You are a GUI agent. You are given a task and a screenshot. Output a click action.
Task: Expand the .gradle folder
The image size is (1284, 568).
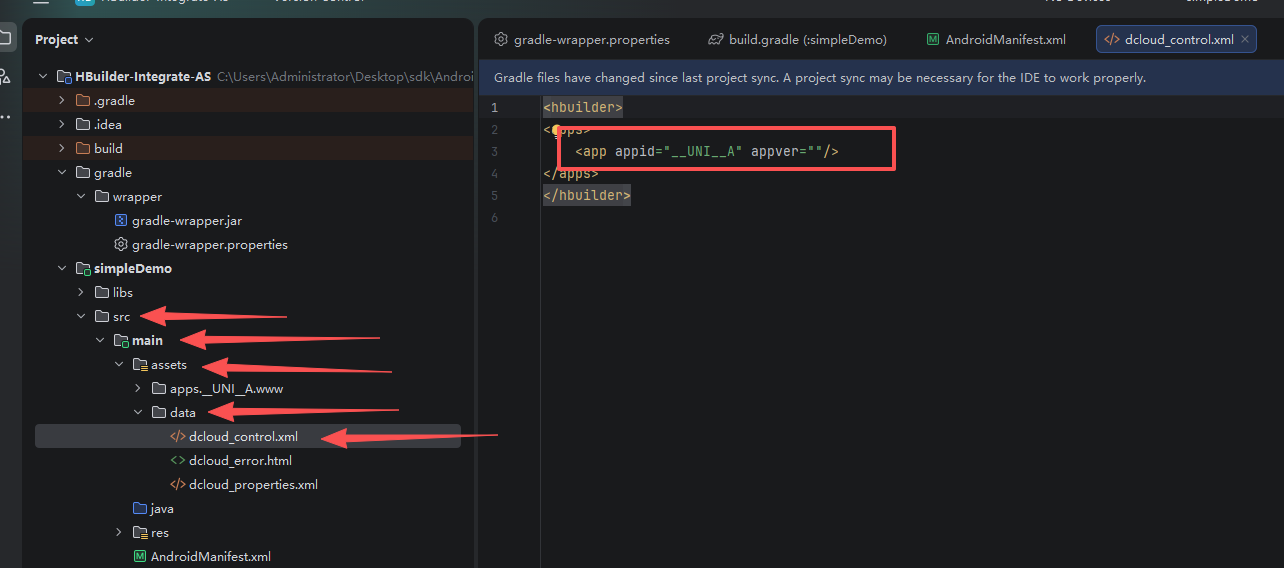point(61,100)
